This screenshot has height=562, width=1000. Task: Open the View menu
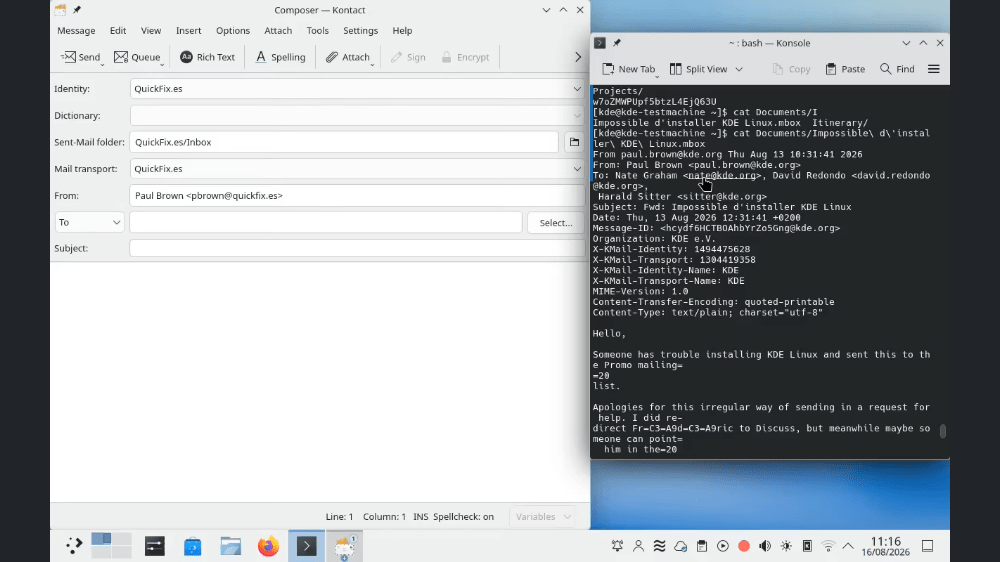(151, 31)
